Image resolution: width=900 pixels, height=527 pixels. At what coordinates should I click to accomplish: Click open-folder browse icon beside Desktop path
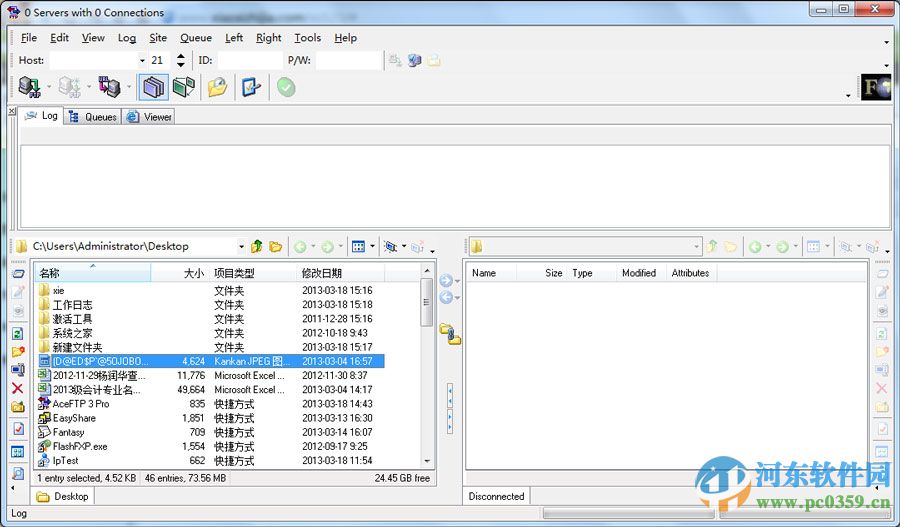pyautogui.click(x=276, y=246)
